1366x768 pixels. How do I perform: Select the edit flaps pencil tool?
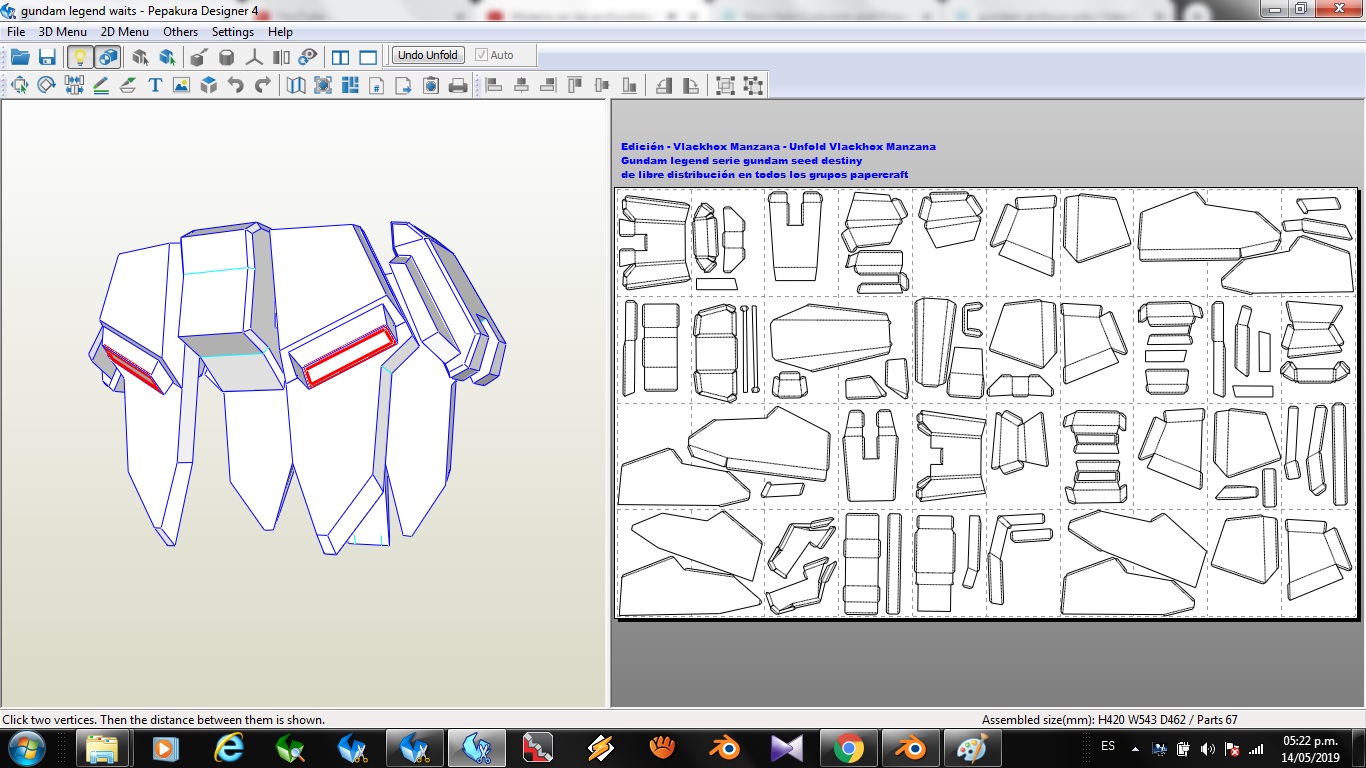(100, 85)
